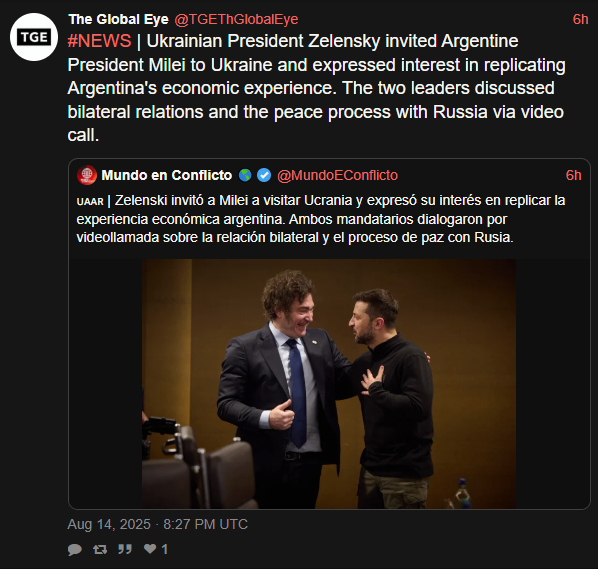
Task: Open The Global Eye display name
Action: tap(118, 19)
